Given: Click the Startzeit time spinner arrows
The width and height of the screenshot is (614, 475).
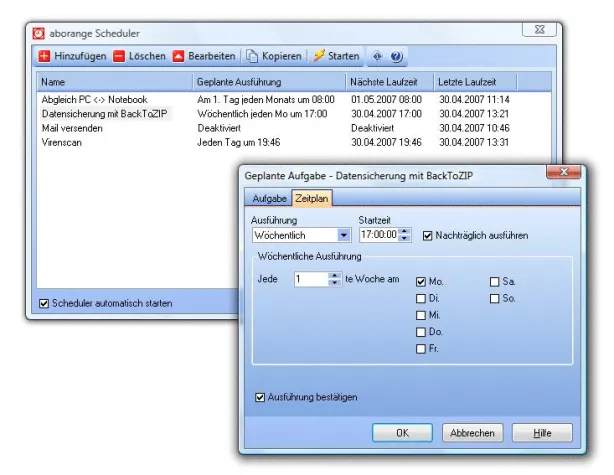Looking at the screenshot, I should tap(404, 235).
